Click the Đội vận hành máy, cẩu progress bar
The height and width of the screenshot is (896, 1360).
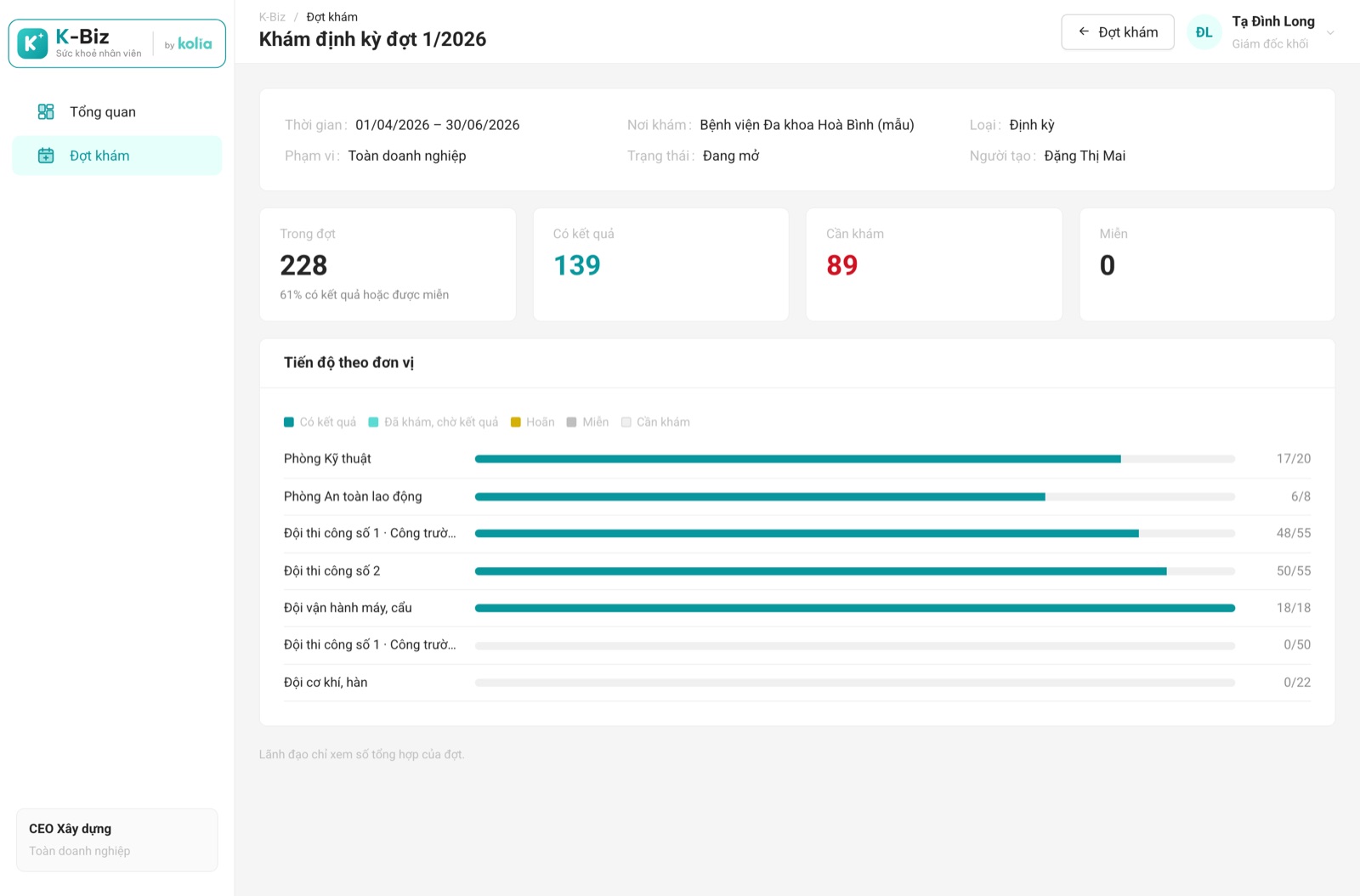[x=855, y=608]
